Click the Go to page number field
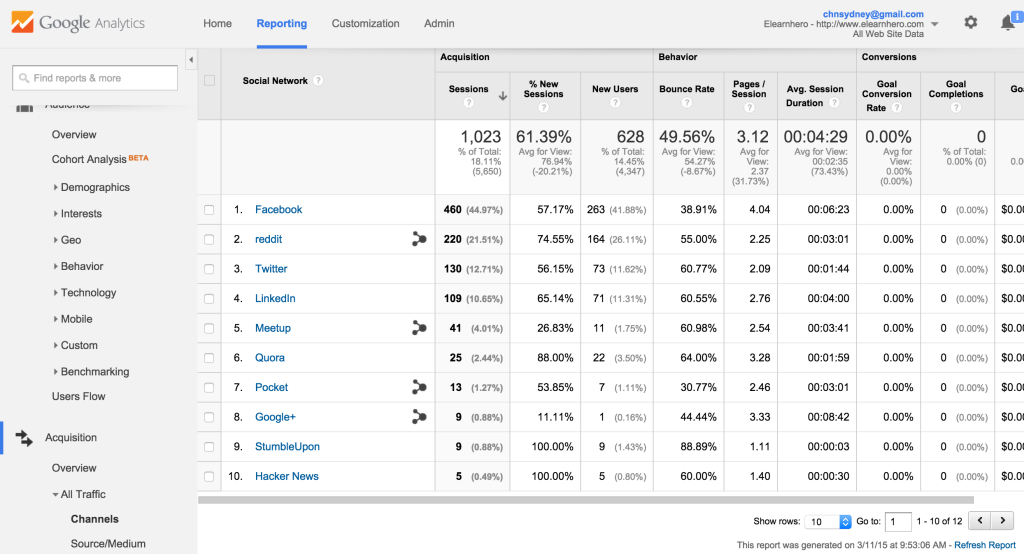Viewport: 1024px width, 554px height. pos(898,521)
